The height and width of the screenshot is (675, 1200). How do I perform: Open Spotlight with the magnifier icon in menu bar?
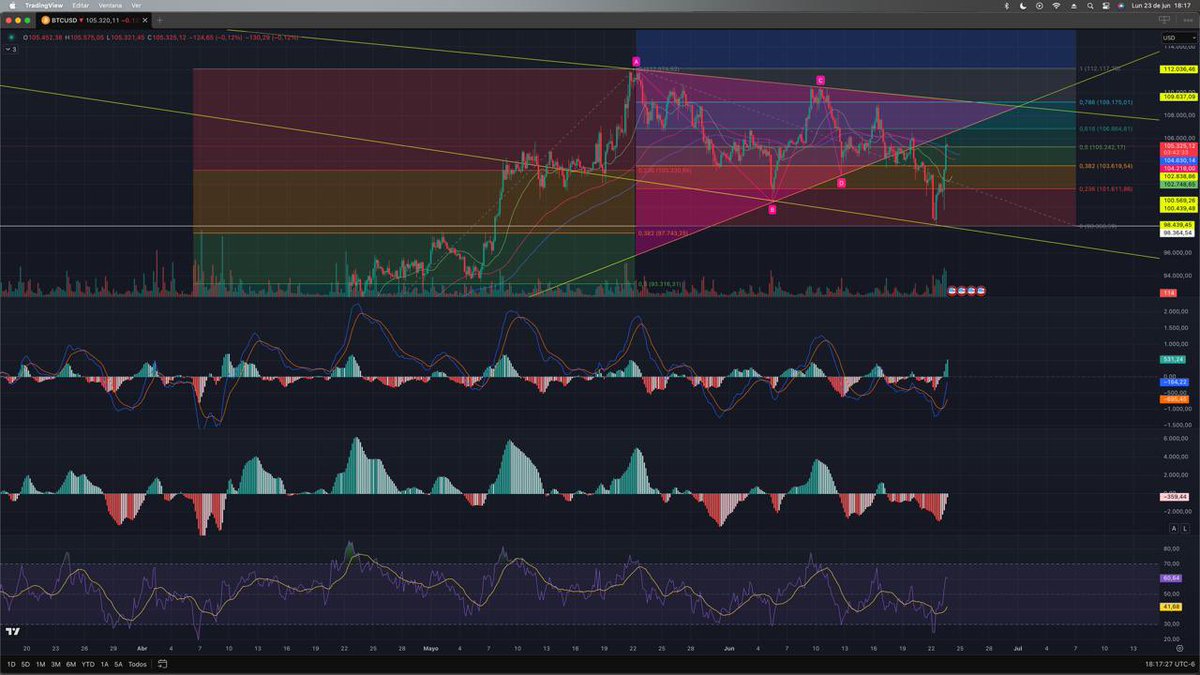coord(1090,5)
